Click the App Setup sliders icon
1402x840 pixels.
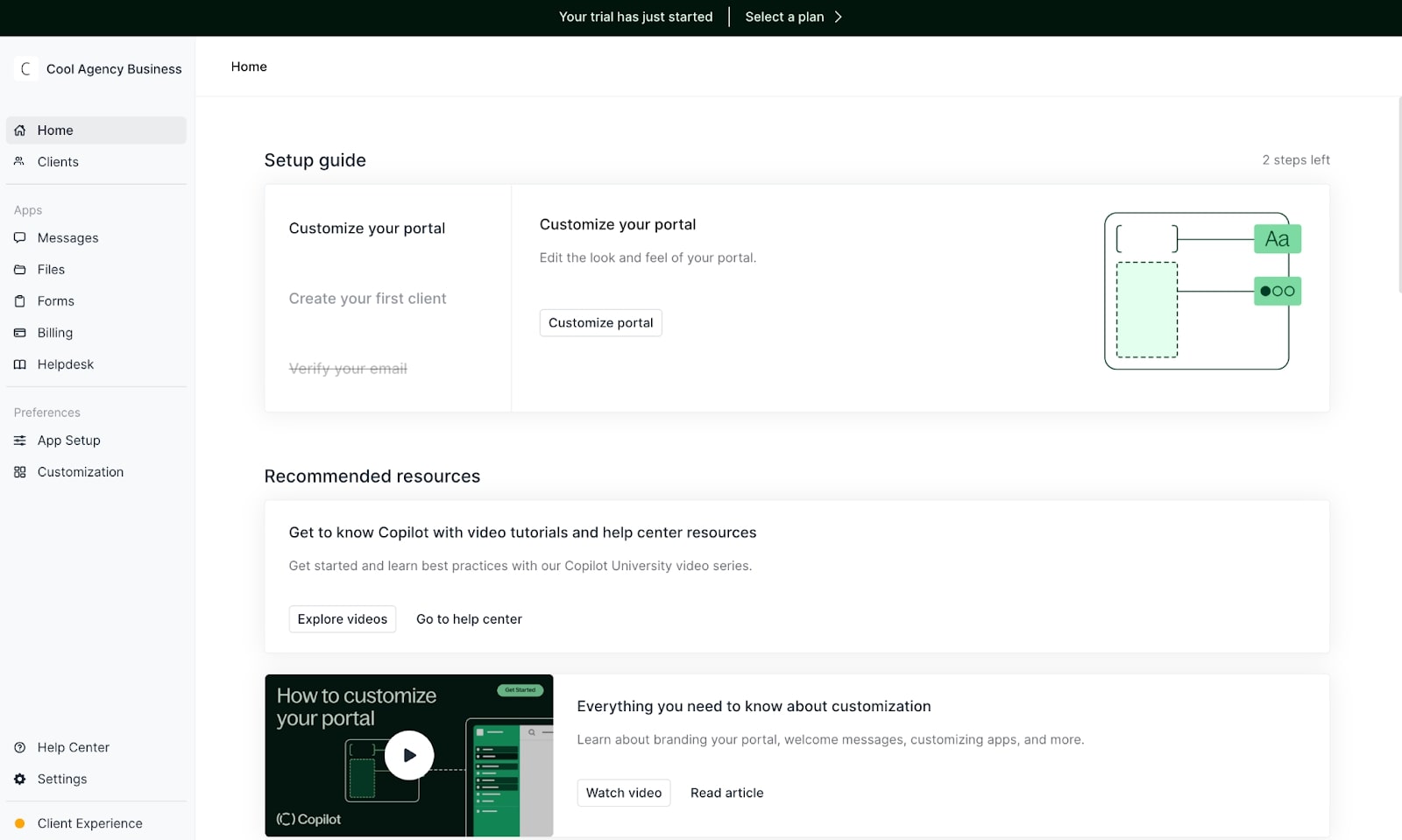point(20,441)
